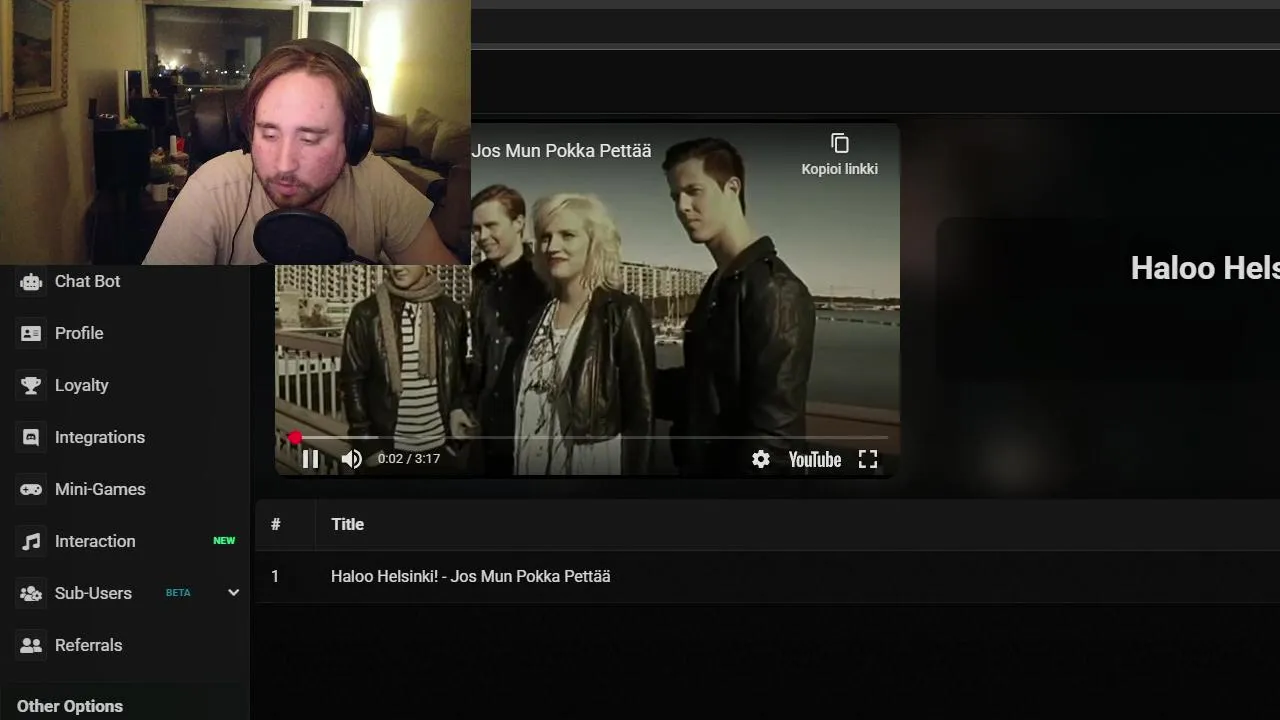Open the video on YouTube via the logo
Viewport: 1280px width, 720px height.
(x=815, y=459)
